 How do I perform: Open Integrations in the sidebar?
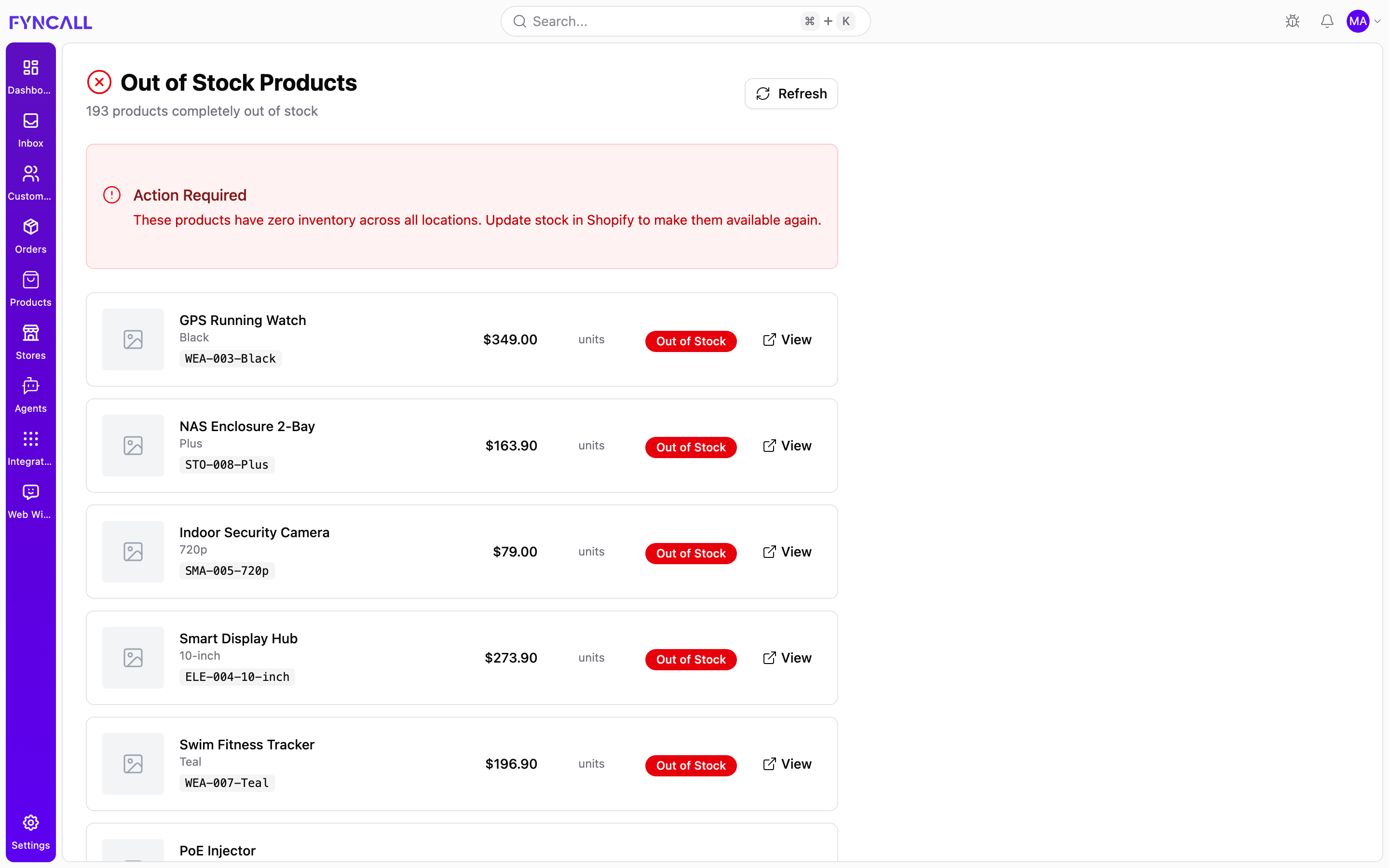30,448
